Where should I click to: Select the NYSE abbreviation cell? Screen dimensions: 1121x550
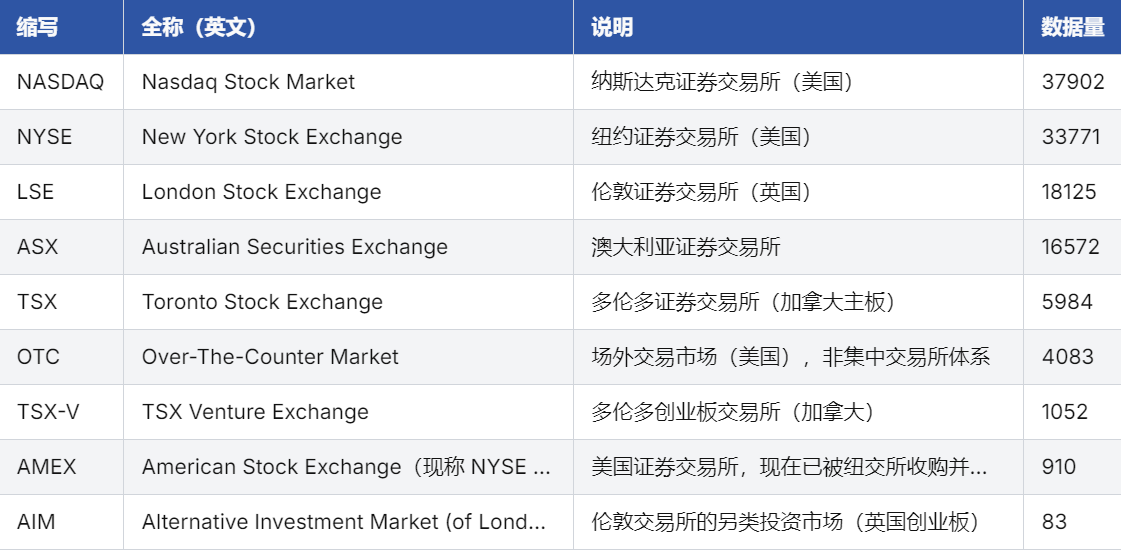coord(45,137)
